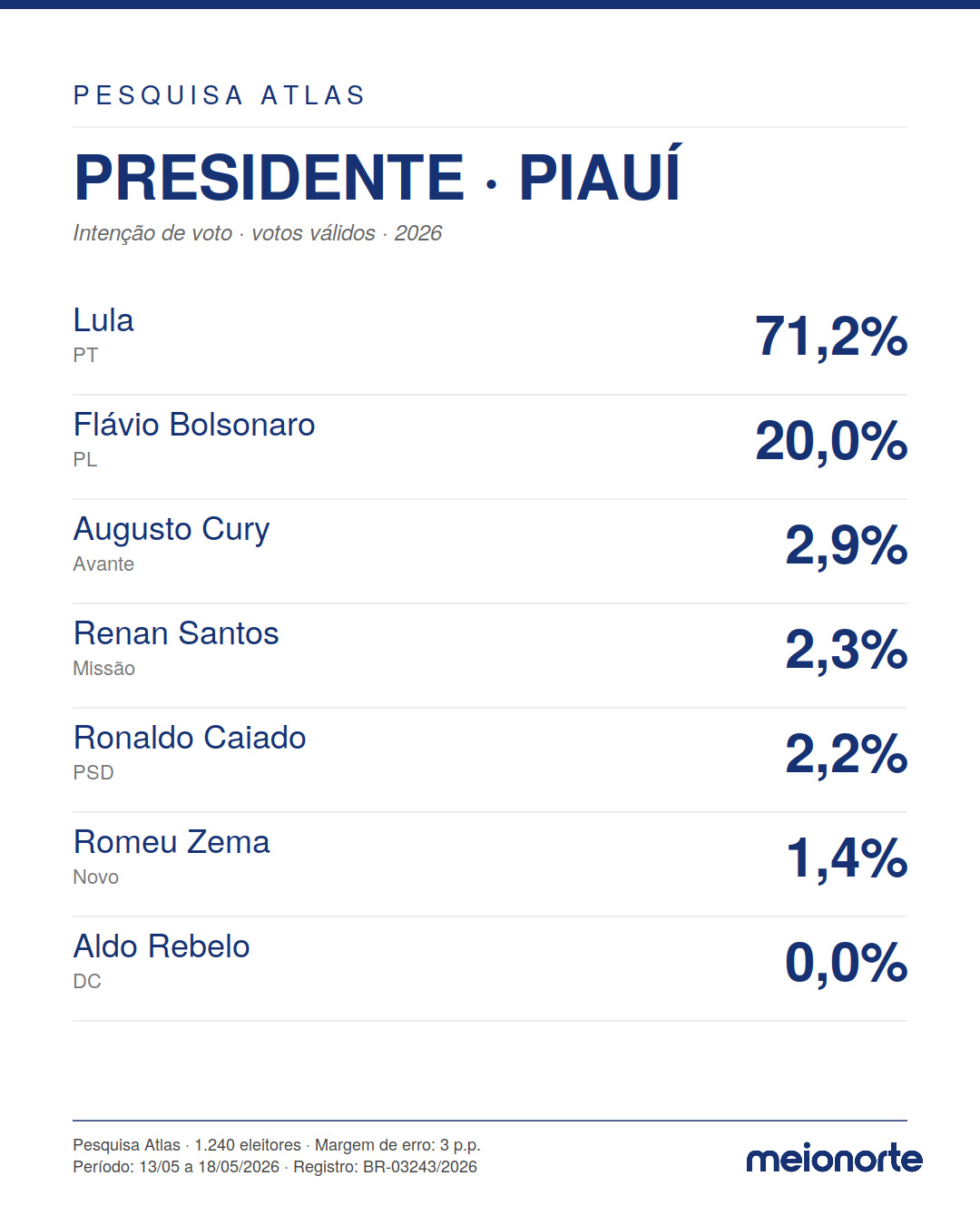Screen dimensions: 980x1225
Task: Click the PRESIDENTE · PIAUÍ headline
Action: (377, 175)
